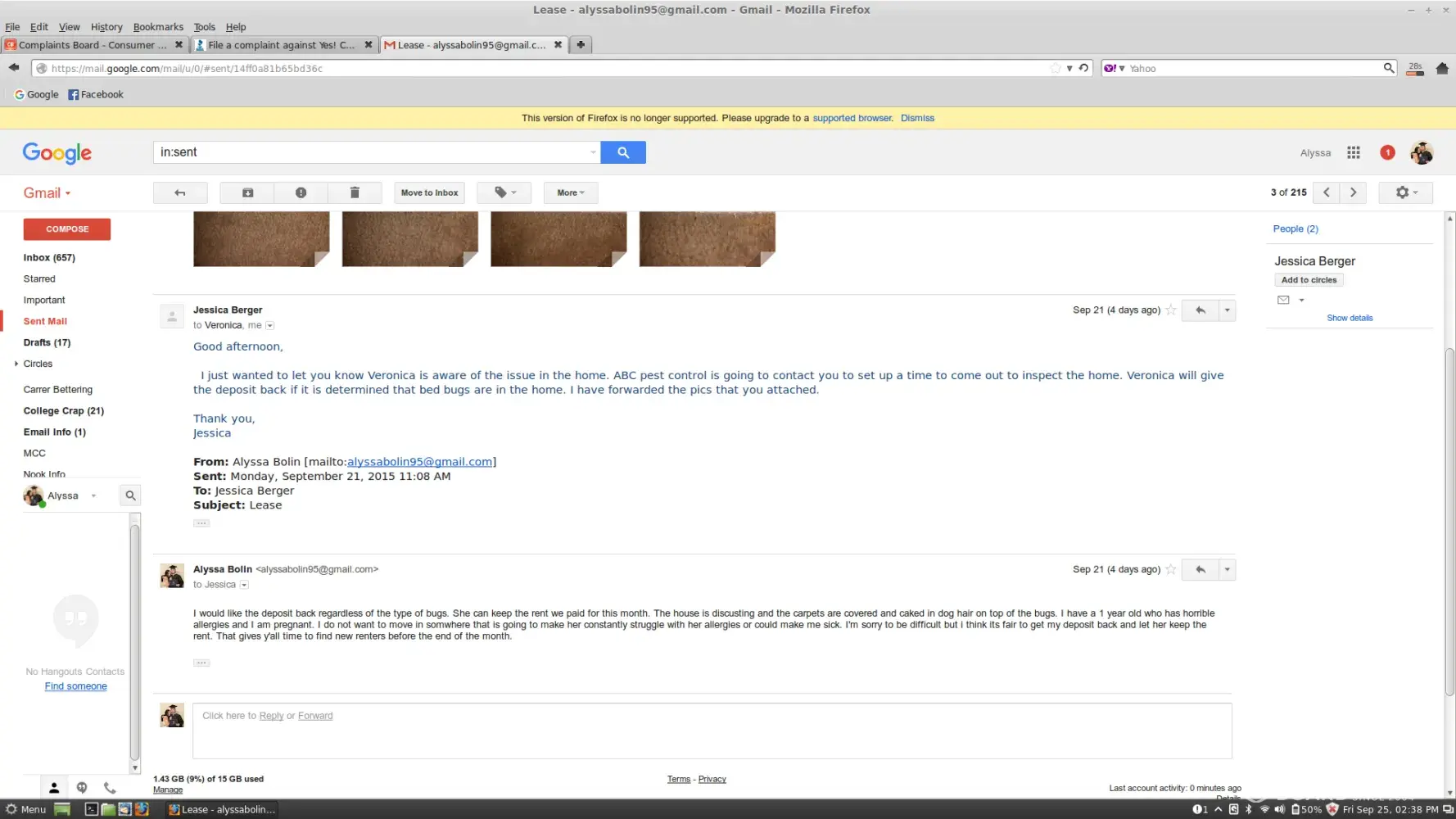Screen dimensions: 1456x819
Task: Click the blue search button
Action: point(622,152)
